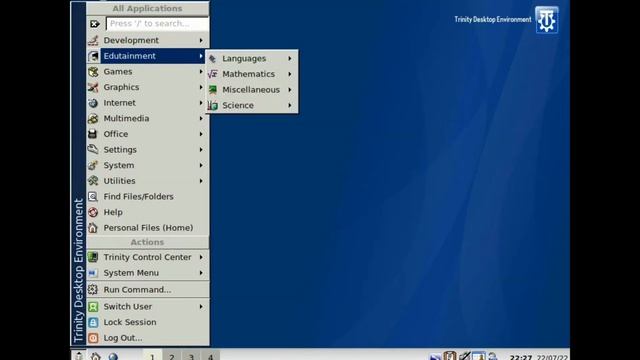The height and width of the screenshot is (360, 640).
Task: Expand the Languages submenu arrow
Action: pyautogui.click(x=289, y=59)
